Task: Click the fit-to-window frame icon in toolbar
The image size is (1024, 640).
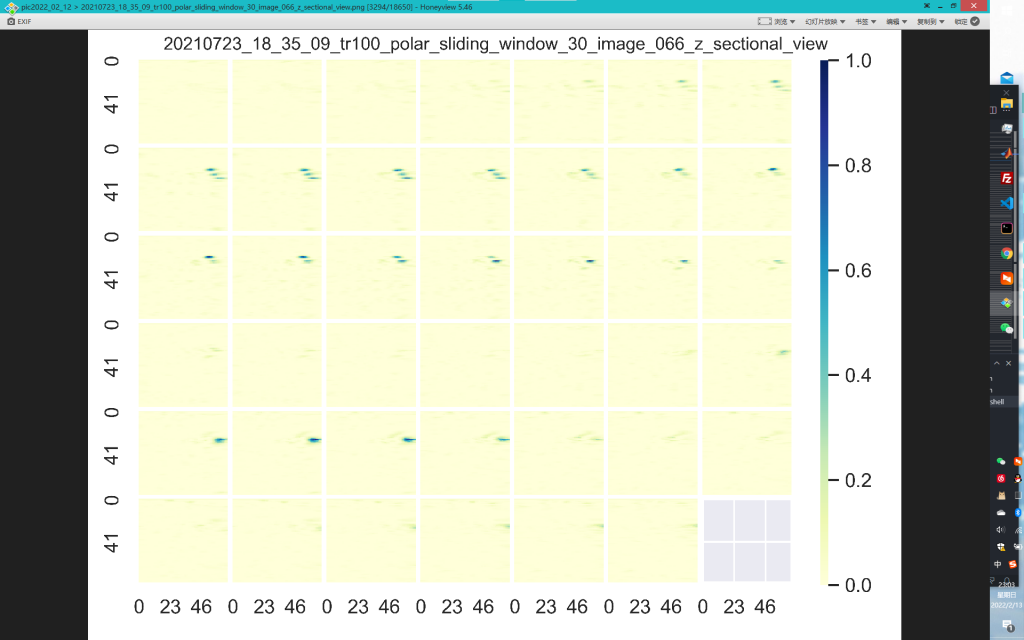Action: 764,21
